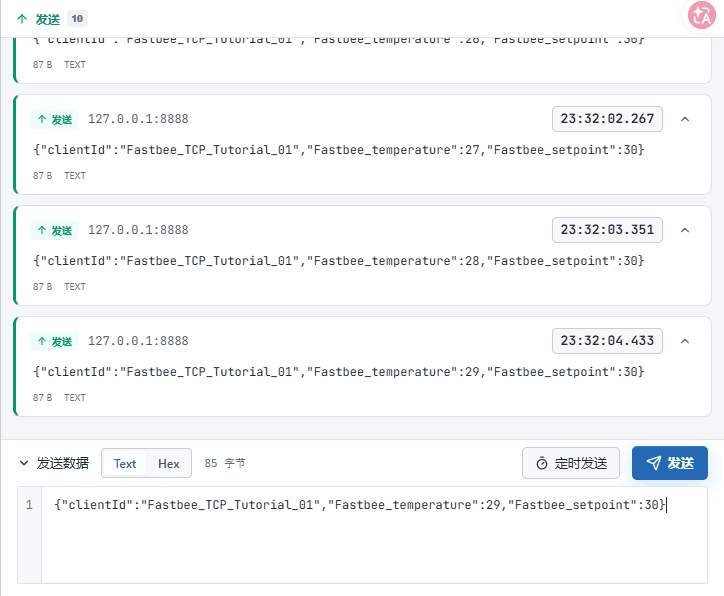The image size is (724, 596).
Task: Collapse the 发送数据 section
Action: [x=24, y=463]
